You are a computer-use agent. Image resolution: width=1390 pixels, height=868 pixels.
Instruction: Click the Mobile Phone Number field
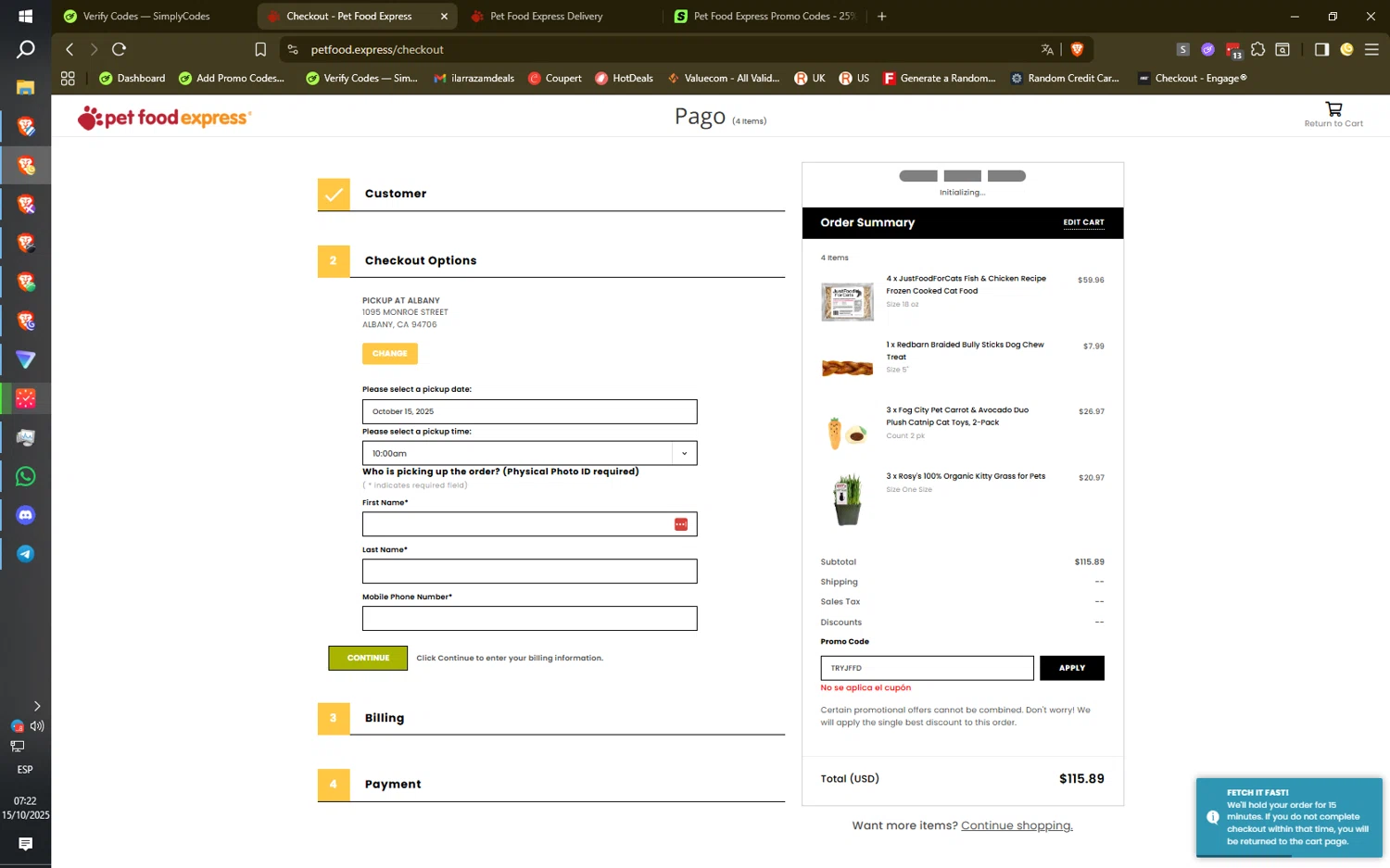coord(529,619)
